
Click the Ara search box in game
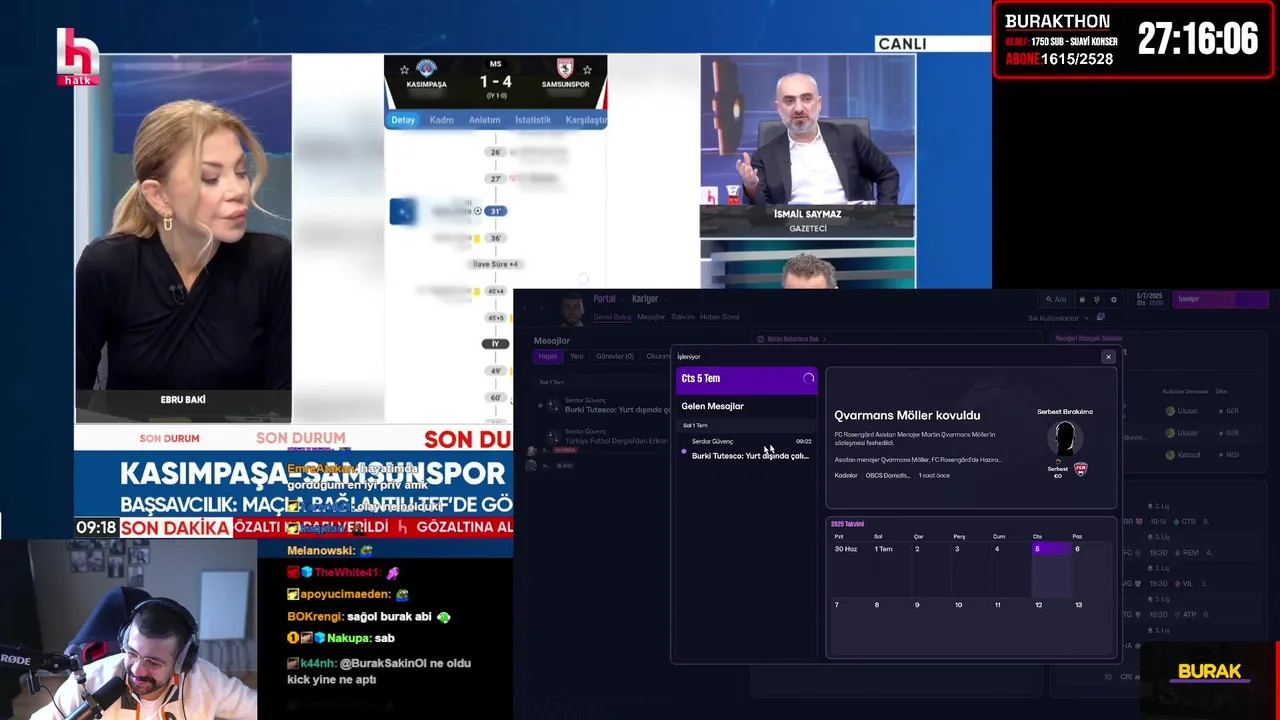click(1056, 299)
